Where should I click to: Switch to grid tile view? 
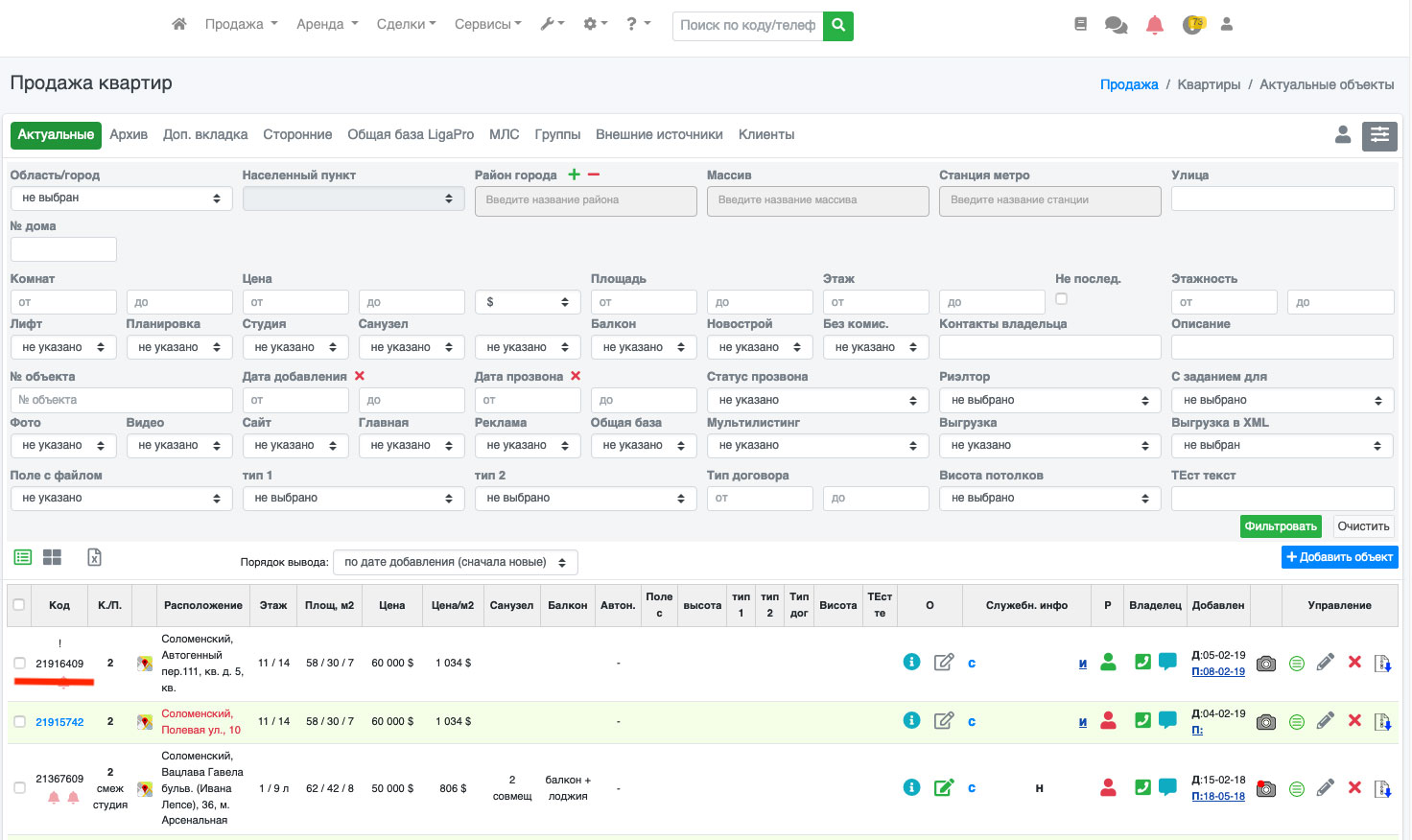coord(52,557)
